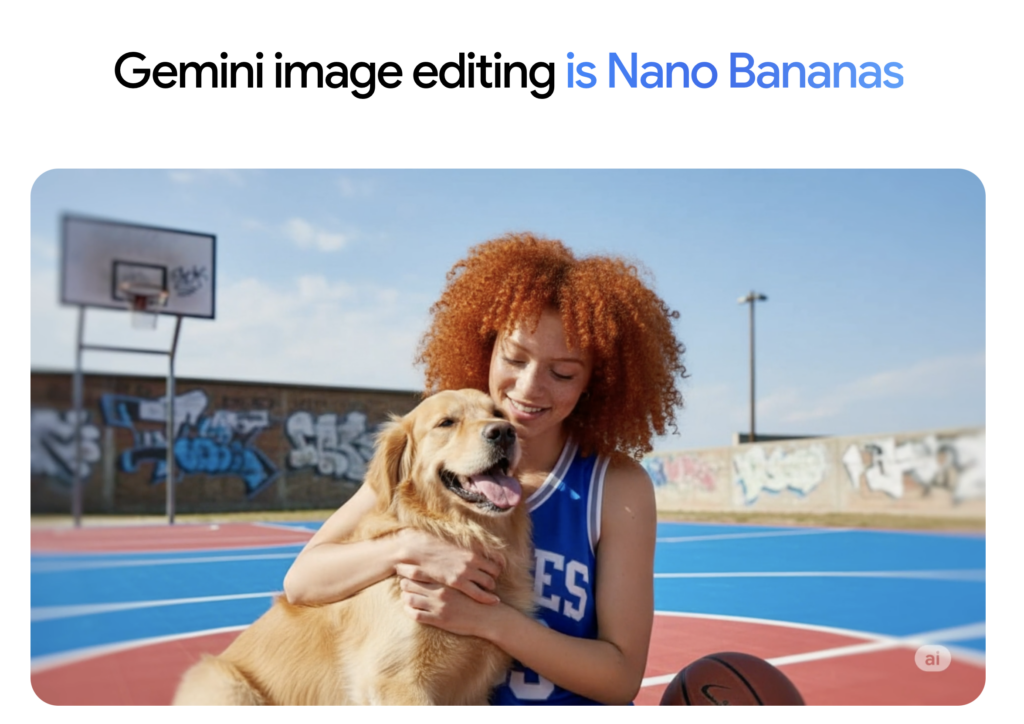This screenshot has width=1024, height=724.
Task: Click the basketball at the bottom
Action: pos(731,679)
